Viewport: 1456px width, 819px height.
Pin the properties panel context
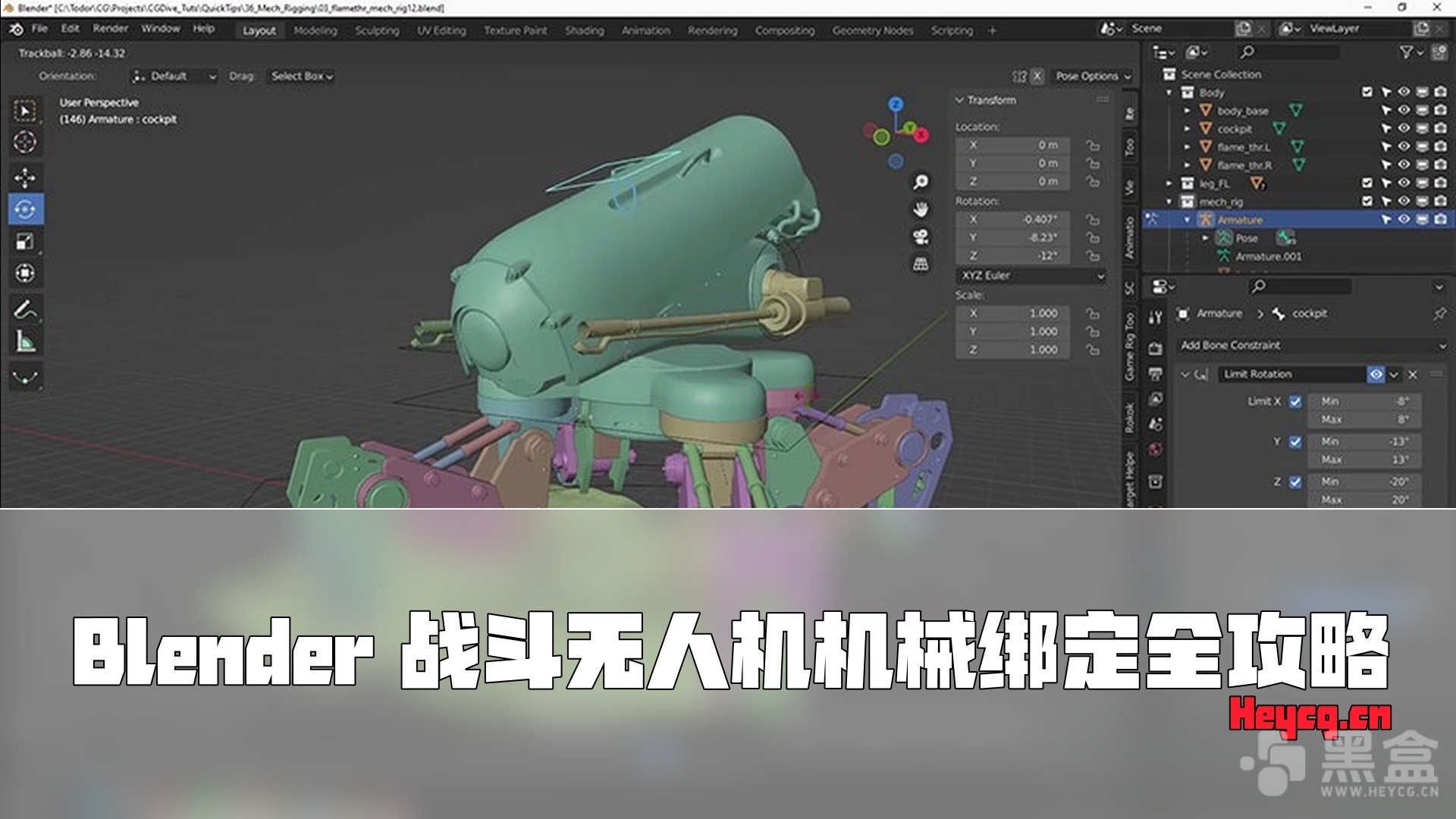click(x=1439, y=313)
